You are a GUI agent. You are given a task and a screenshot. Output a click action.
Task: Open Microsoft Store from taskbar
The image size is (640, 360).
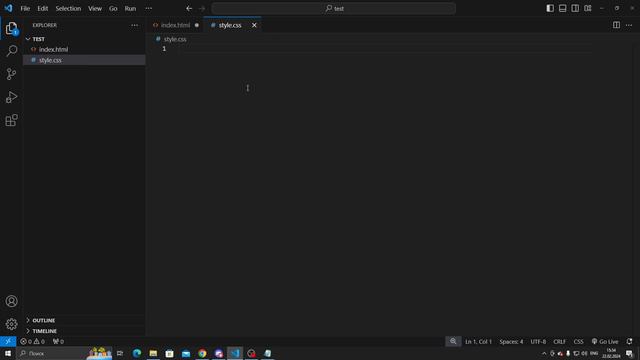[169, 353]
